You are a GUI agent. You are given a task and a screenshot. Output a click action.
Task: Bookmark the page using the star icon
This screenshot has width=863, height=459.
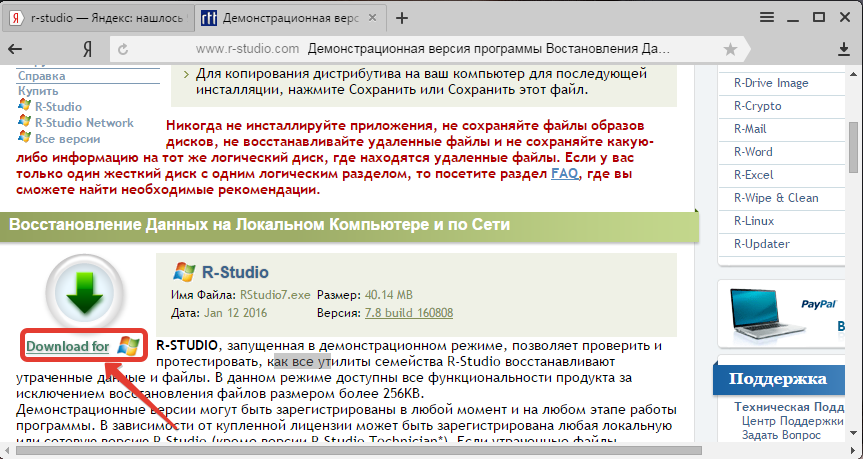[730, 50]
